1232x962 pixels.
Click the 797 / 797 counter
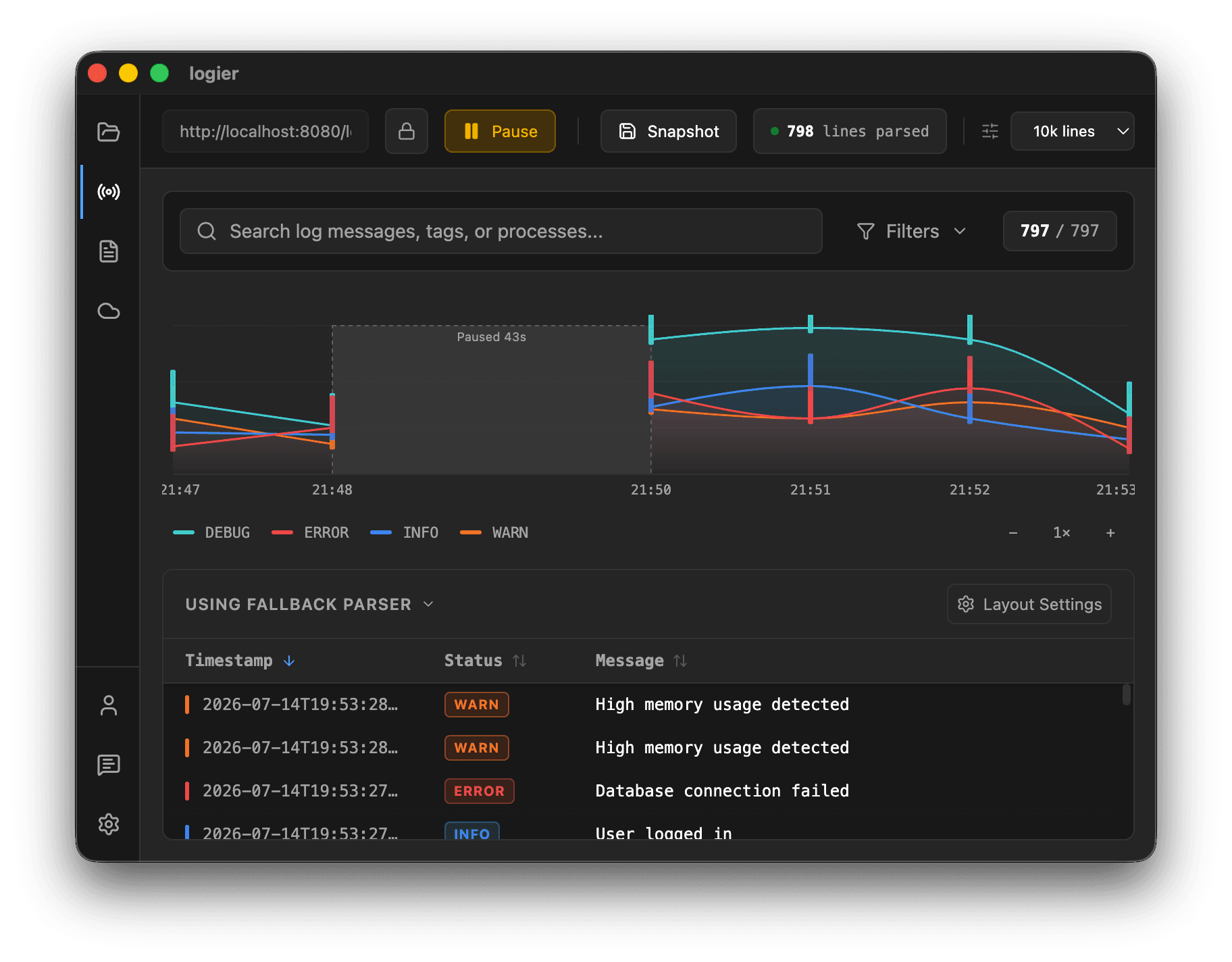pyautogui.click(x=1060, y=231)
